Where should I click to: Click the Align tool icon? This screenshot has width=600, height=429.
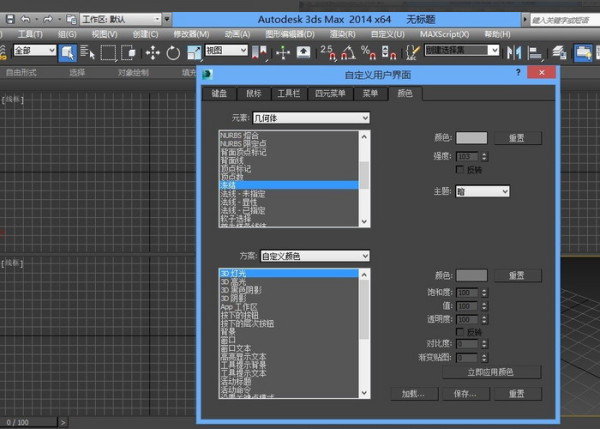click(535, 52)
